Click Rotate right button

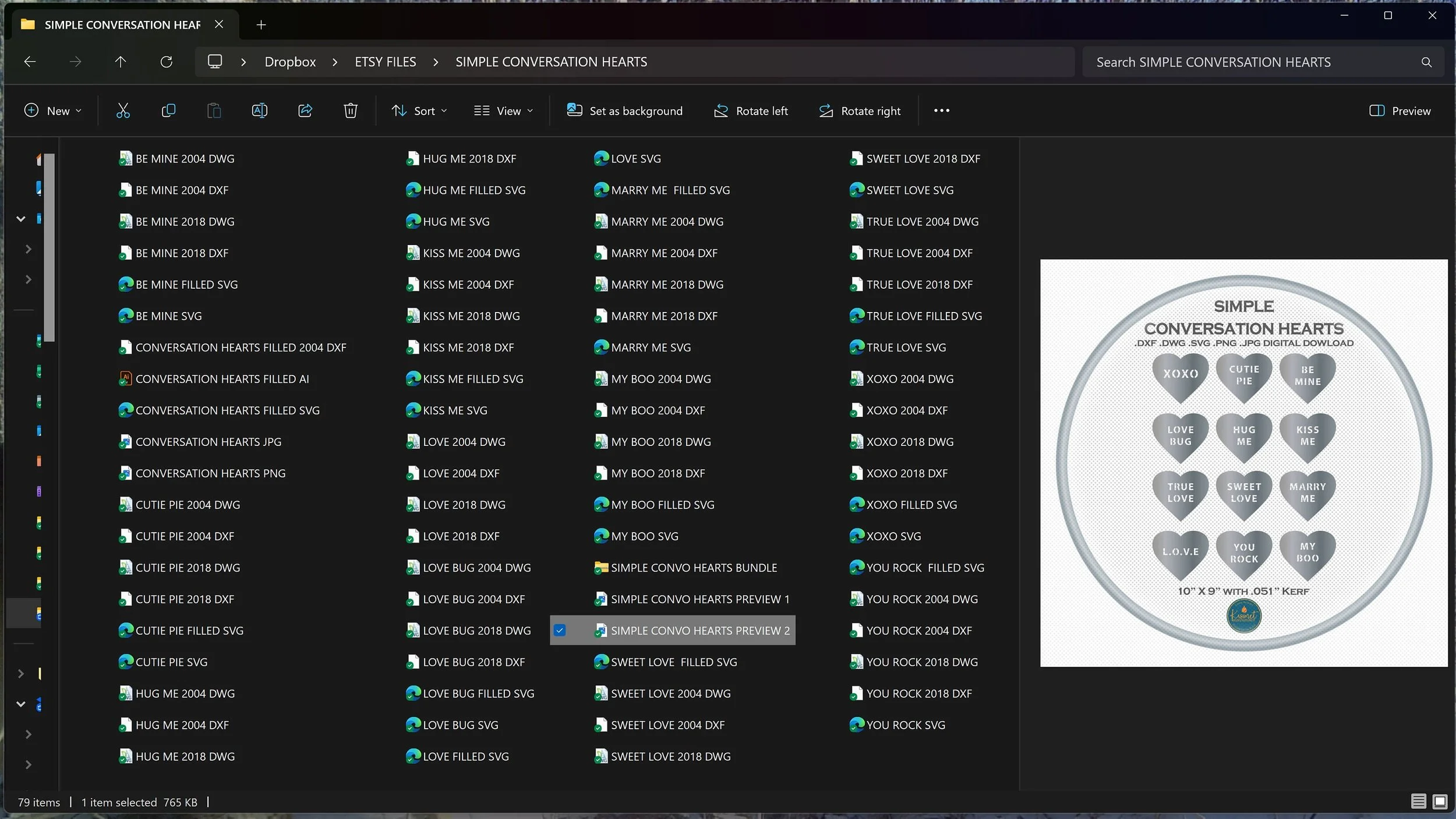pos(860,111)
